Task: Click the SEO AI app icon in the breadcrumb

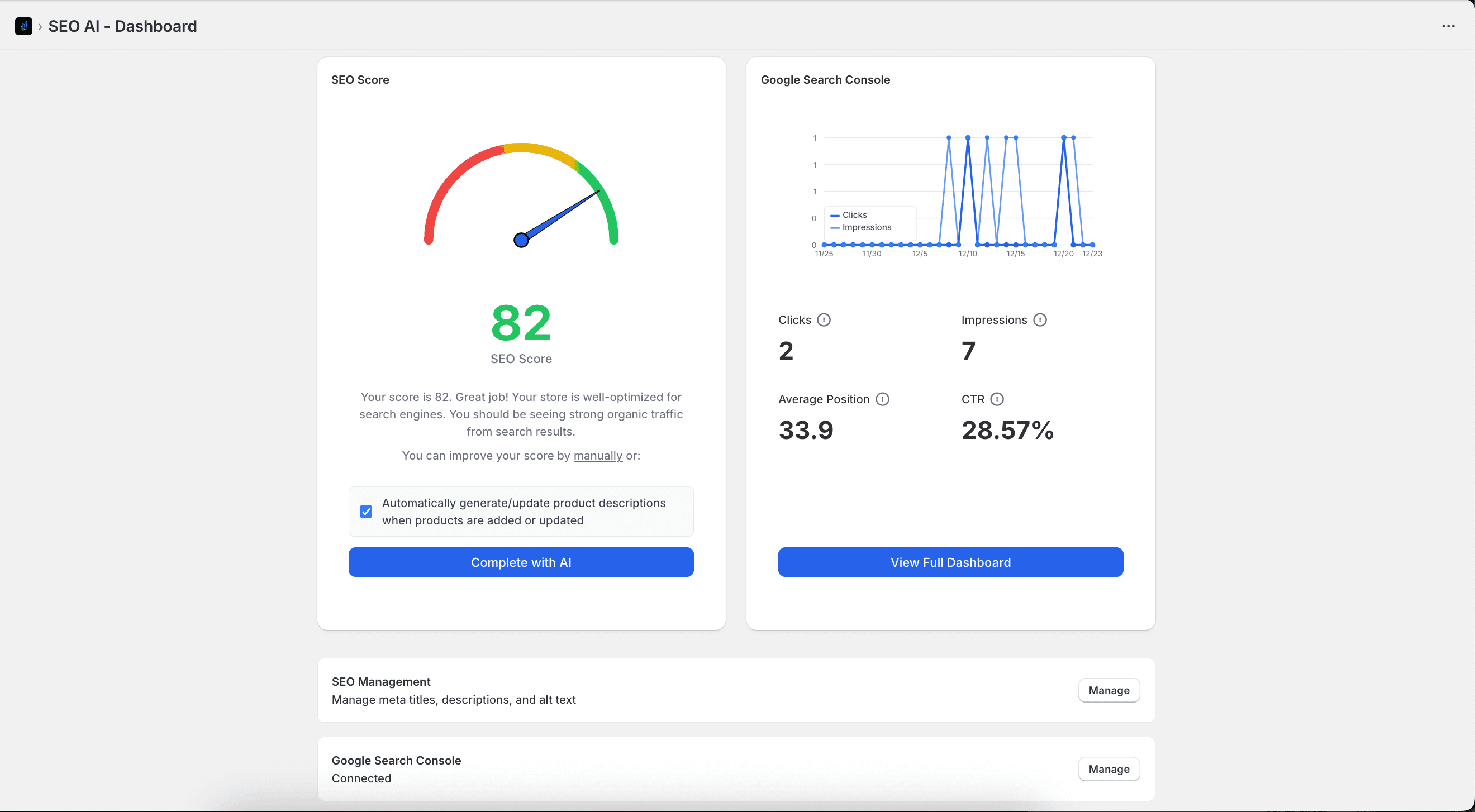Action: point(23,26)
